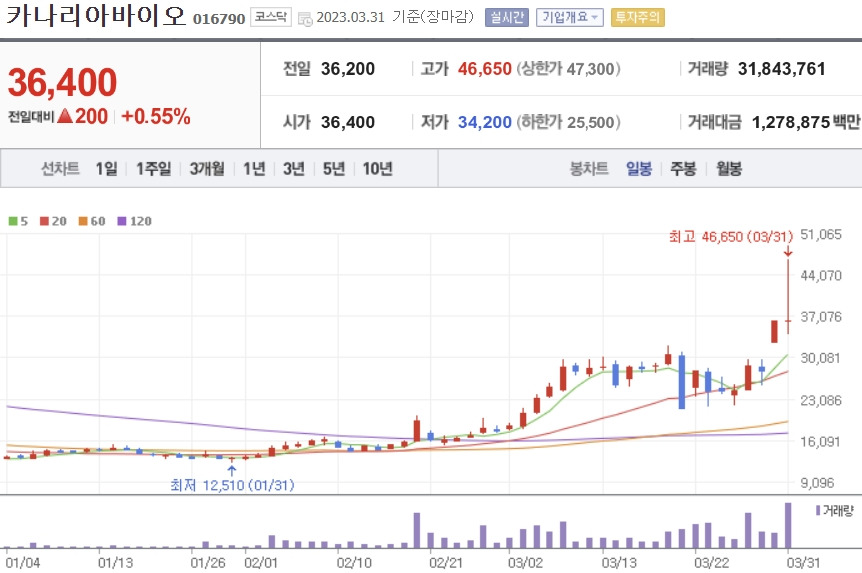The width and height of the screenshot is (862, 573).
Task: Click the purple 120-day moving average swatch
Action: 122,221
